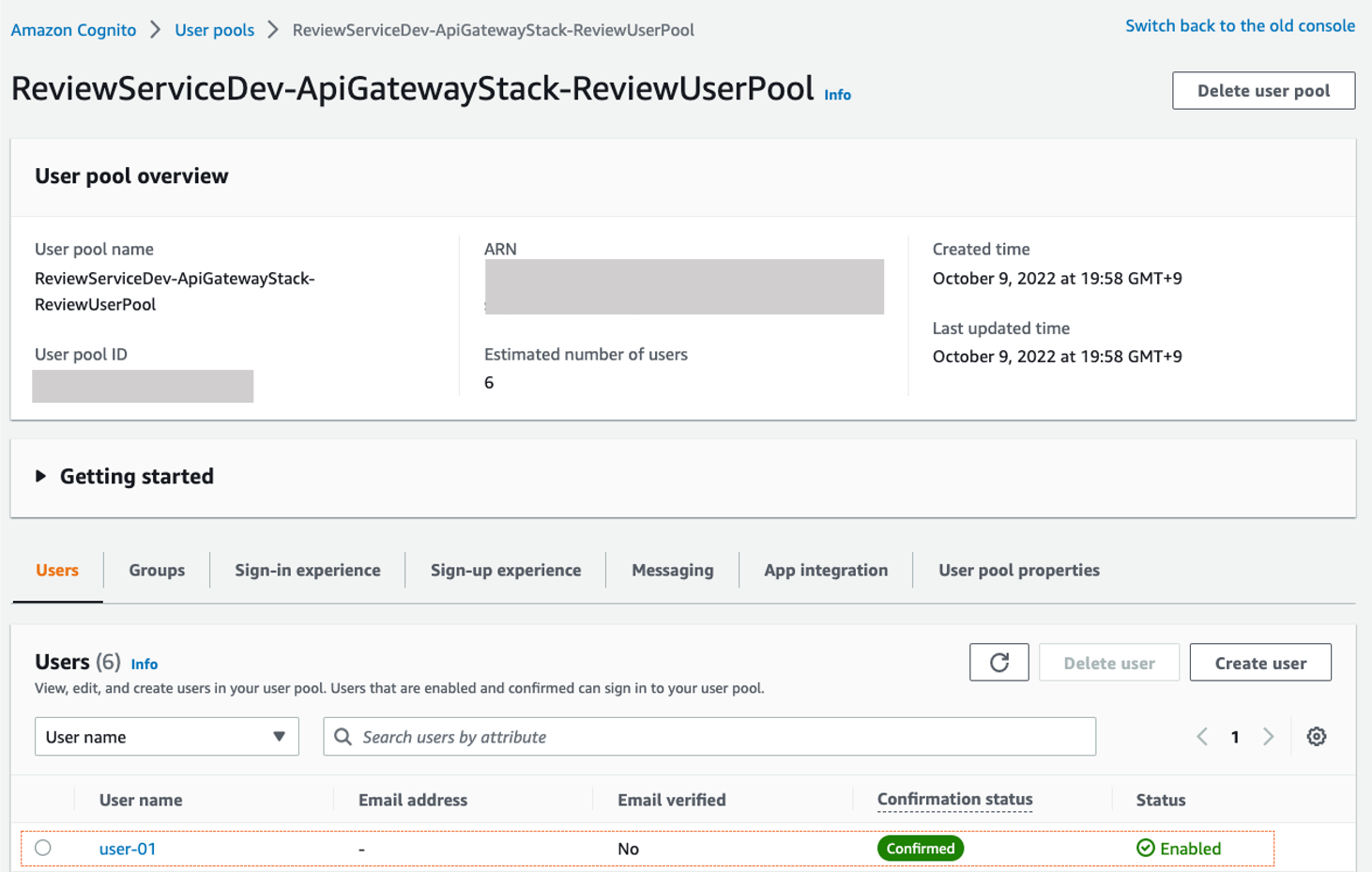Viewport: 1372px width, 872px height.
Task: Switch to the Messaging tab
Action: (673, 570)
